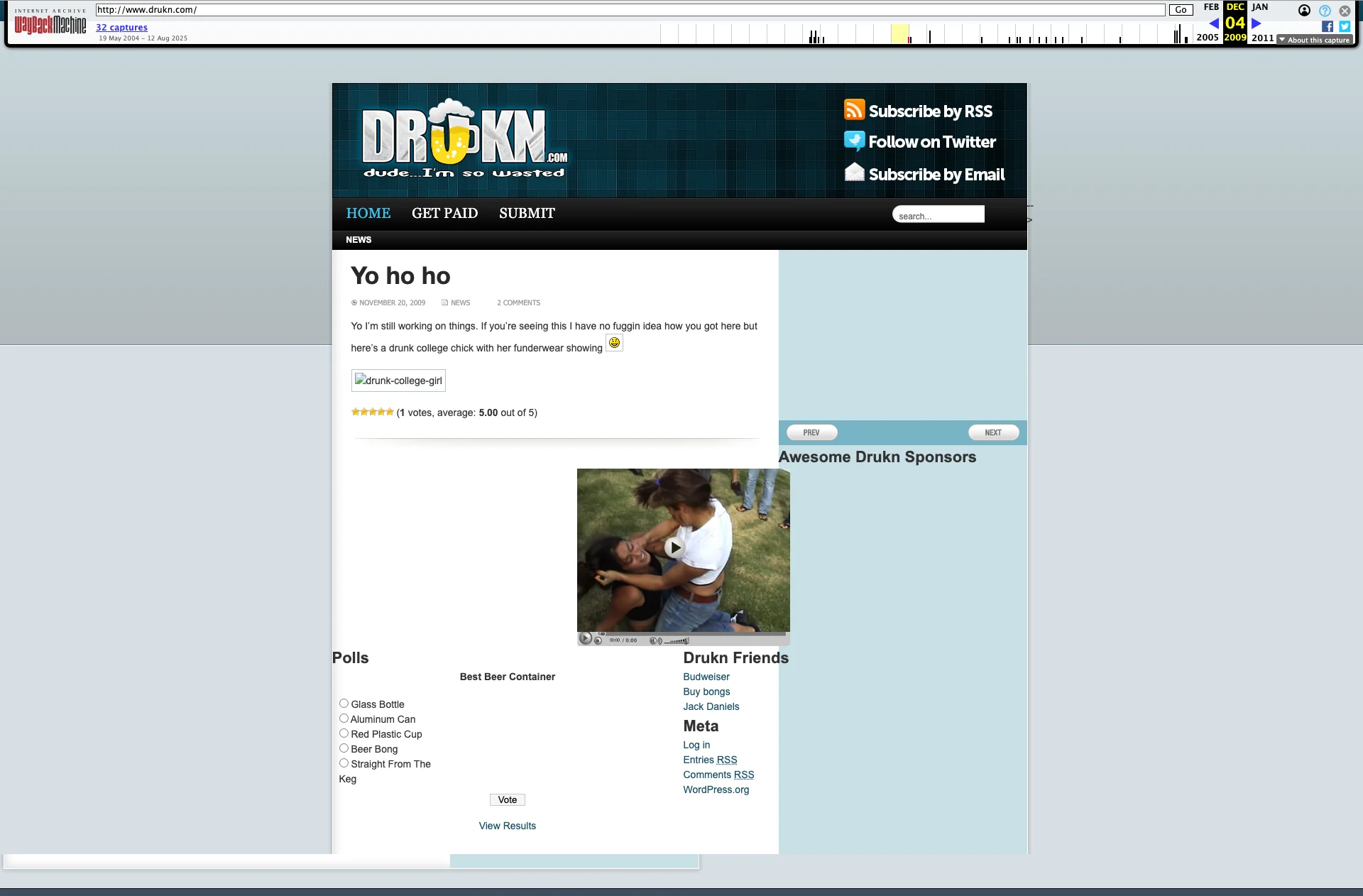
Task: Go to next capture with right arrow
Action: click(x=1256, y=23)
